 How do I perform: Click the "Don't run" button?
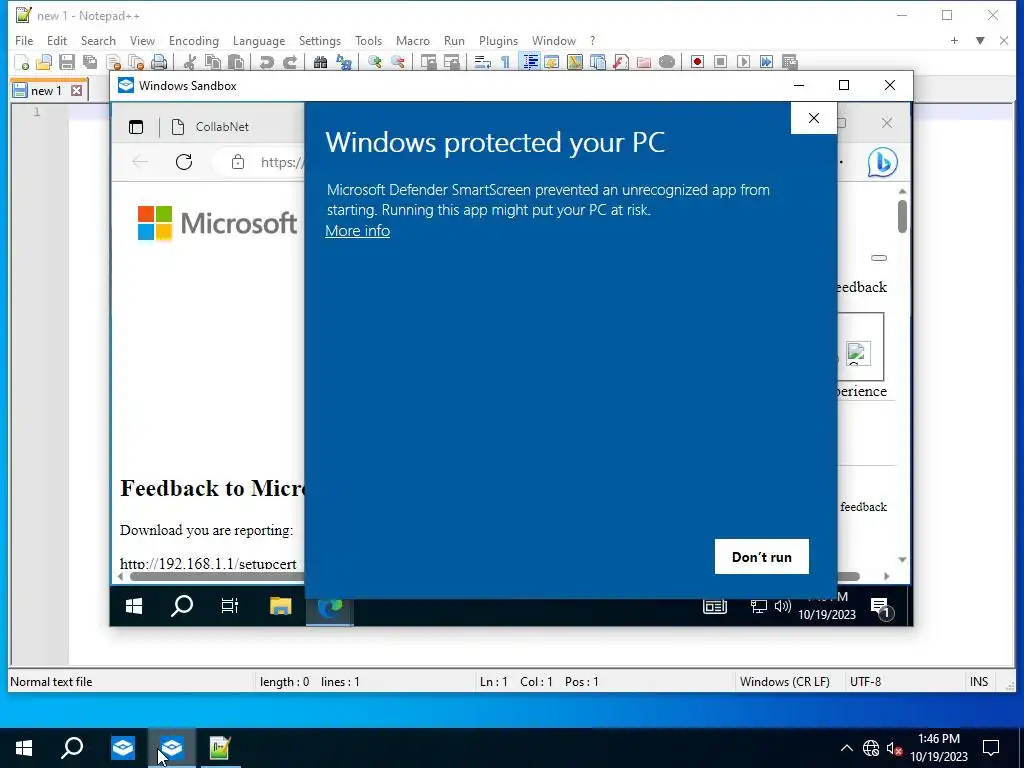click(761, 557)
